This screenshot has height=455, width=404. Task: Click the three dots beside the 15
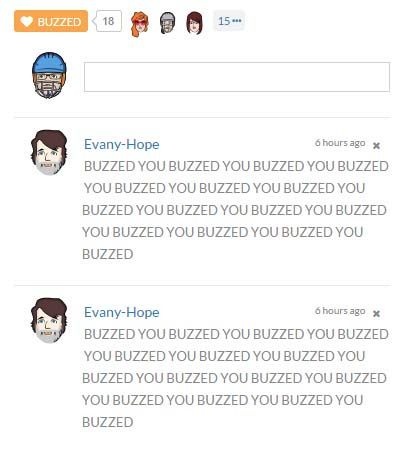click(x=237, y=21)
